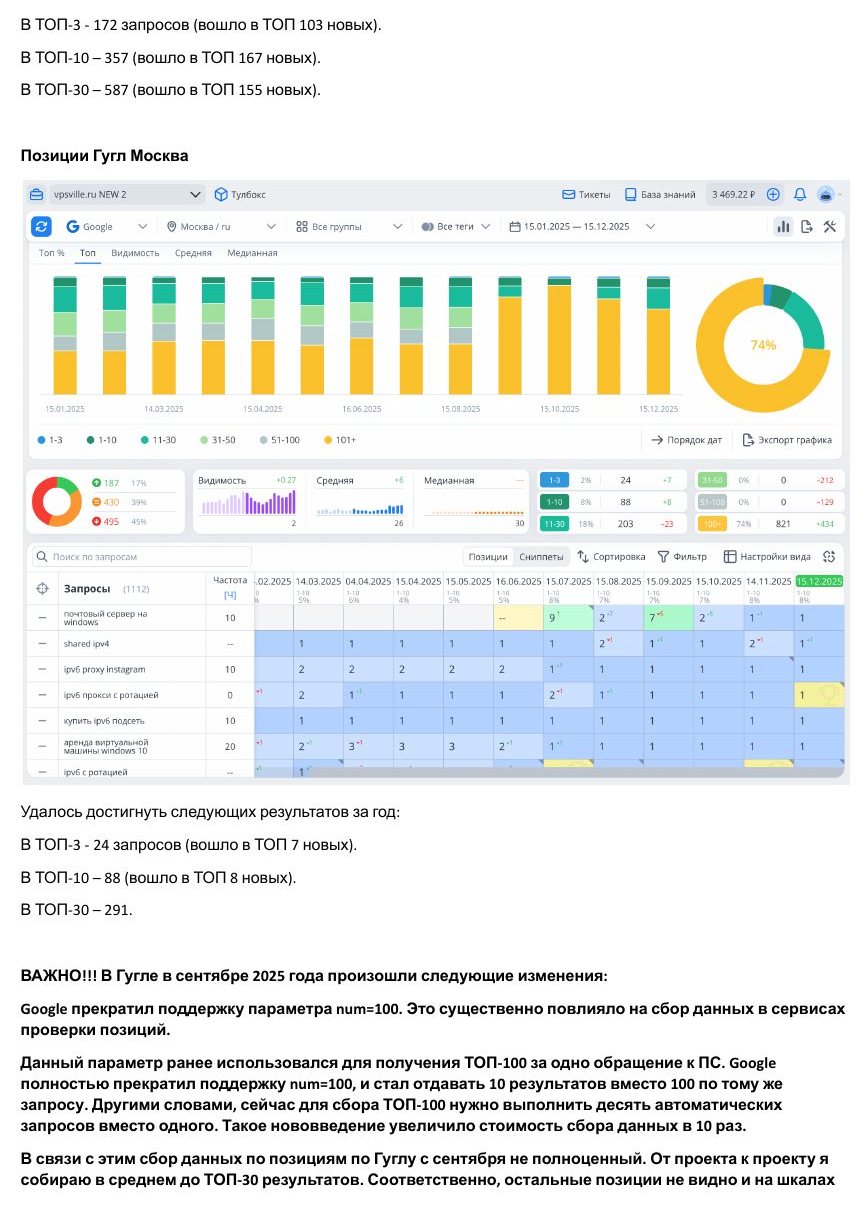868x1207 pixels.
Task: Toggle the 1-3 legend series
Action: tap(53, 439)
